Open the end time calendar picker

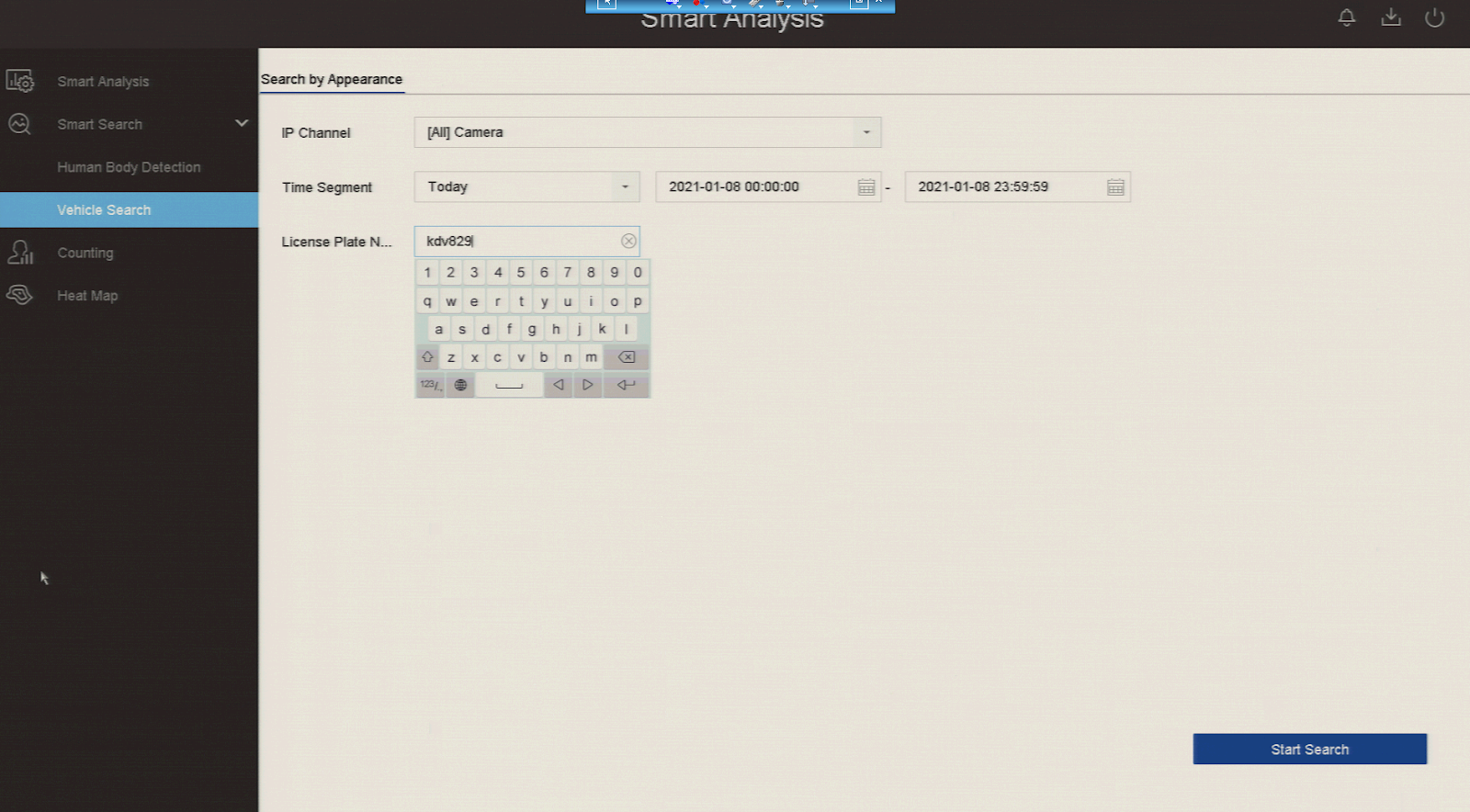(1115, 187)
